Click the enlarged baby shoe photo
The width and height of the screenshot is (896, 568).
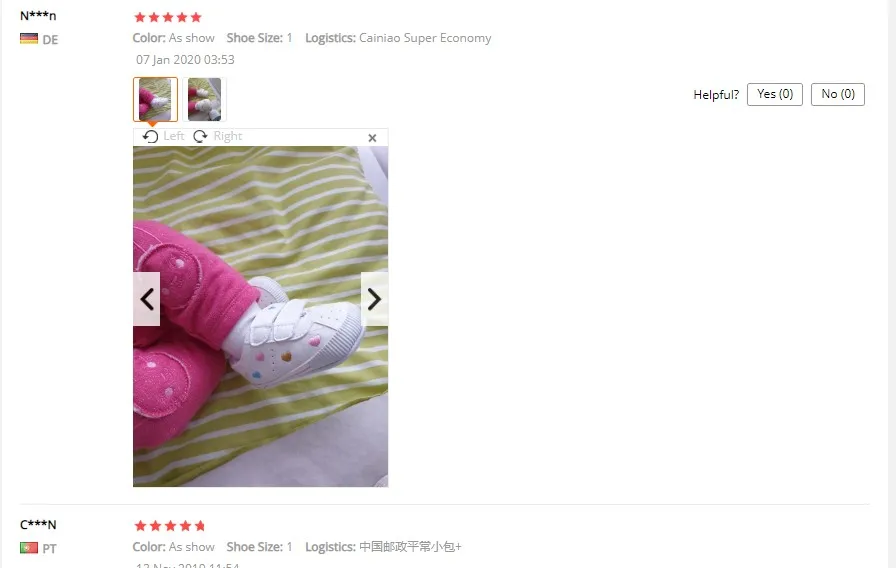[x=261, y=317]
